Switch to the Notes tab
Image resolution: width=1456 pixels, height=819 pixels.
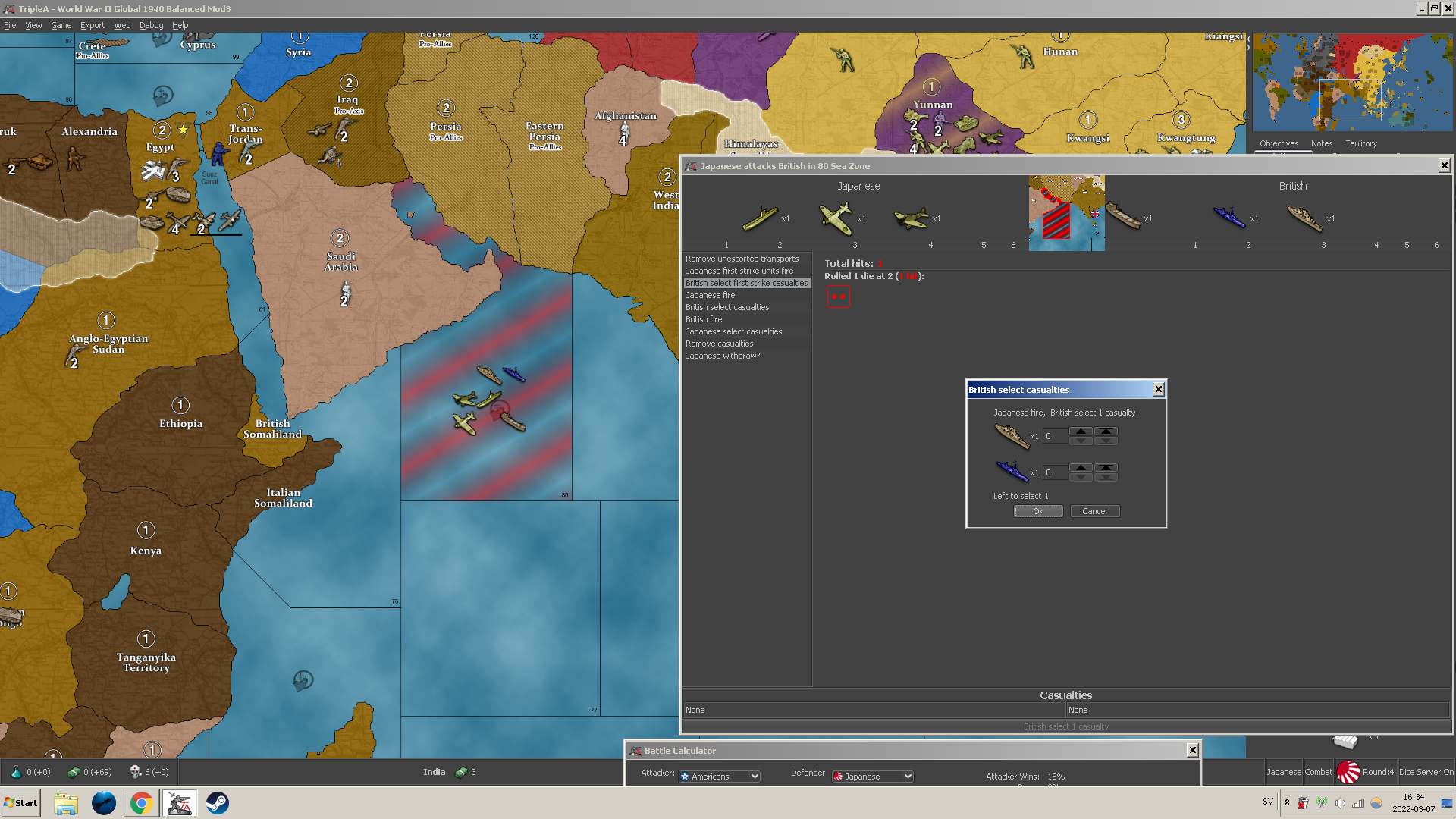point(1321,143)
